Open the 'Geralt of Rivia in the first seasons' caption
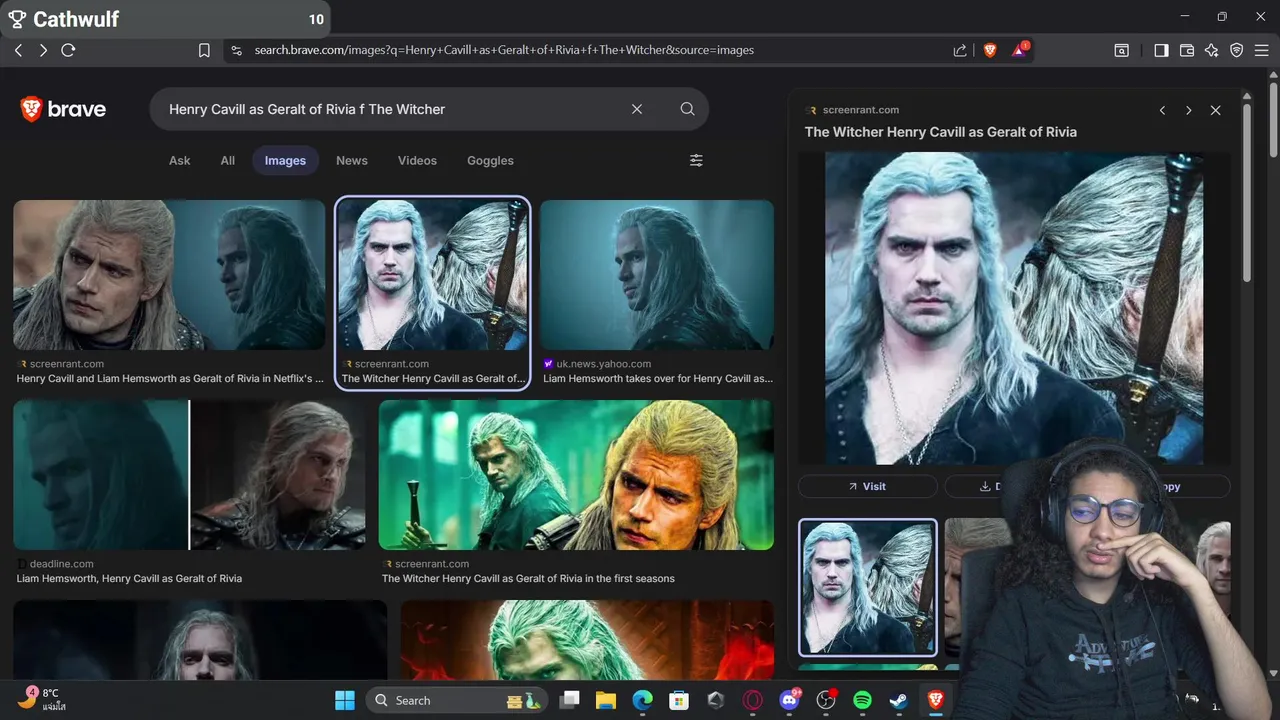 click(528, 578)
